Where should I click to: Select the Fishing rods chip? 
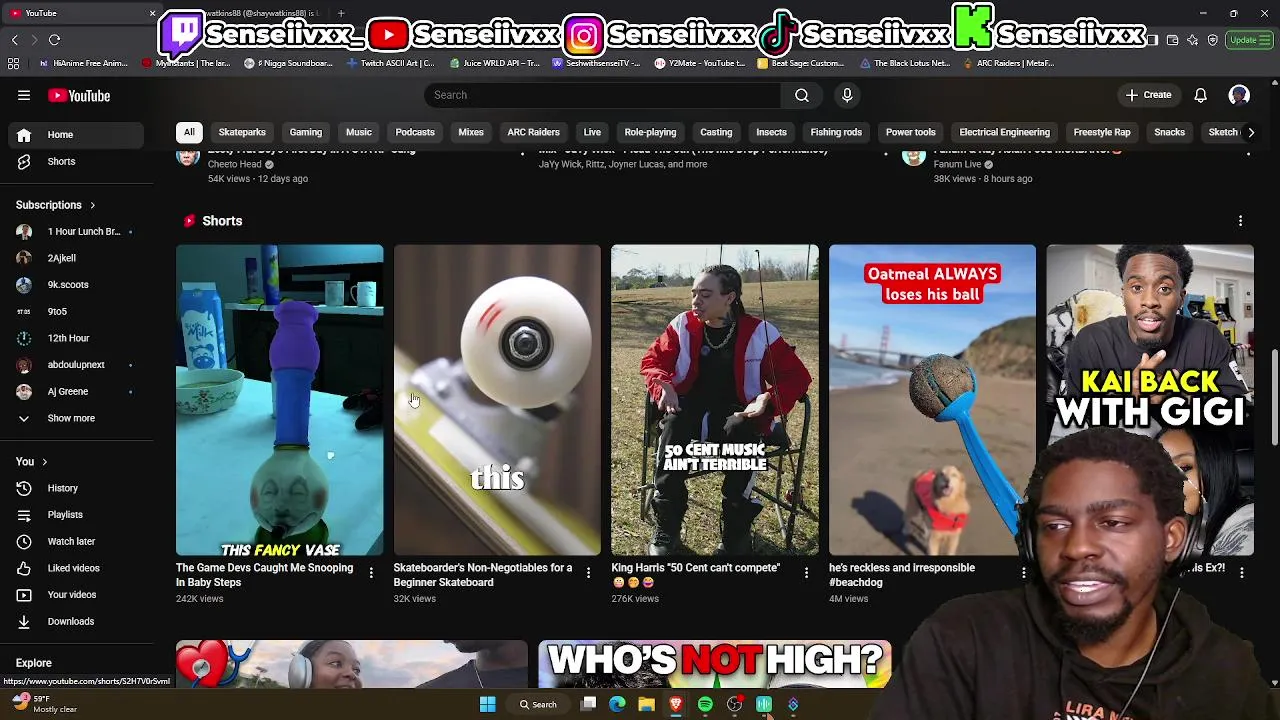point(836,132)
